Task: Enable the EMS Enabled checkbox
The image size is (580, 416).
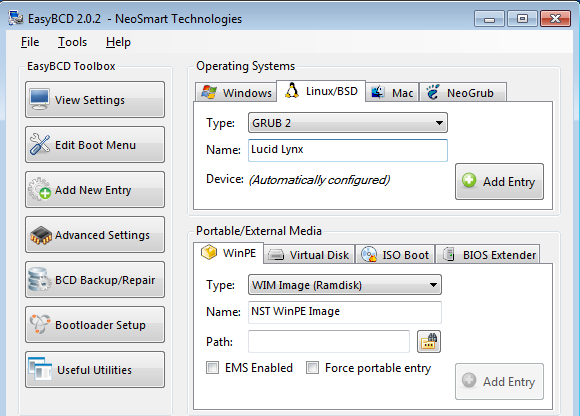Action: 212,368
